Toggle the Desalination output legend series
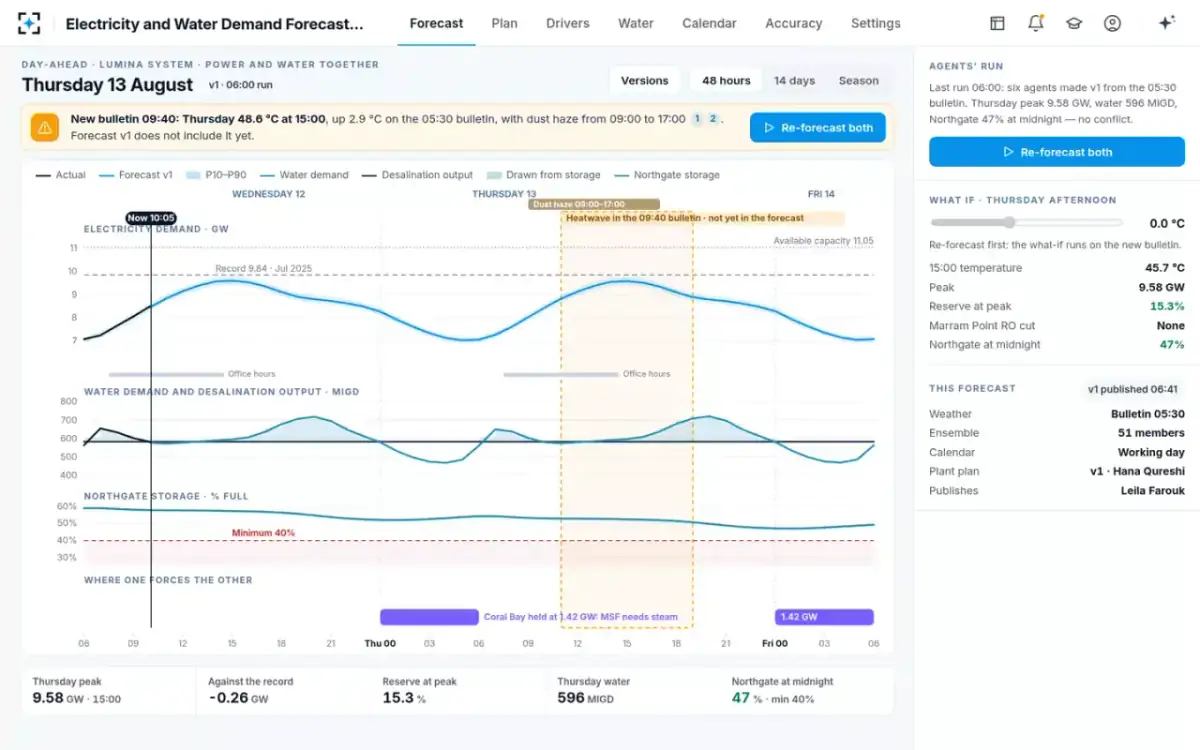1200x750 pixels. [x=417, y=175]
